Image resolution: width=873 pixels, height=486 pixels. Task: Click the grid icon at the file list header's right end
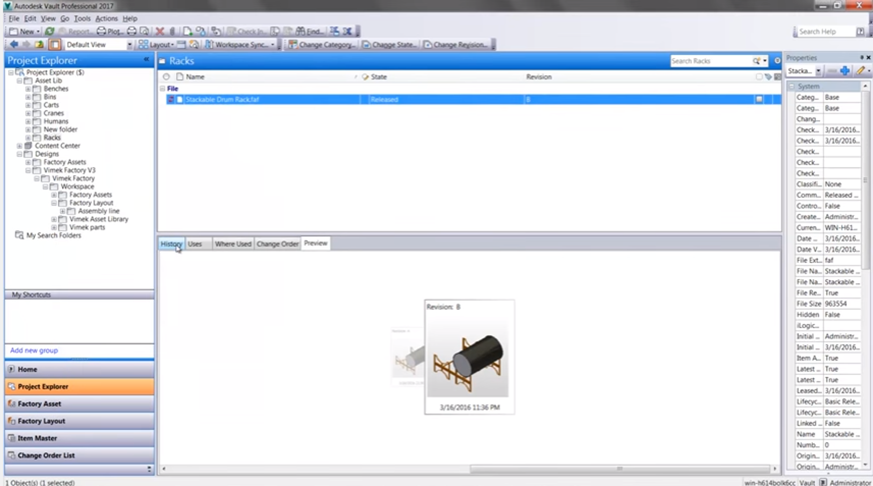coord(777,77)
